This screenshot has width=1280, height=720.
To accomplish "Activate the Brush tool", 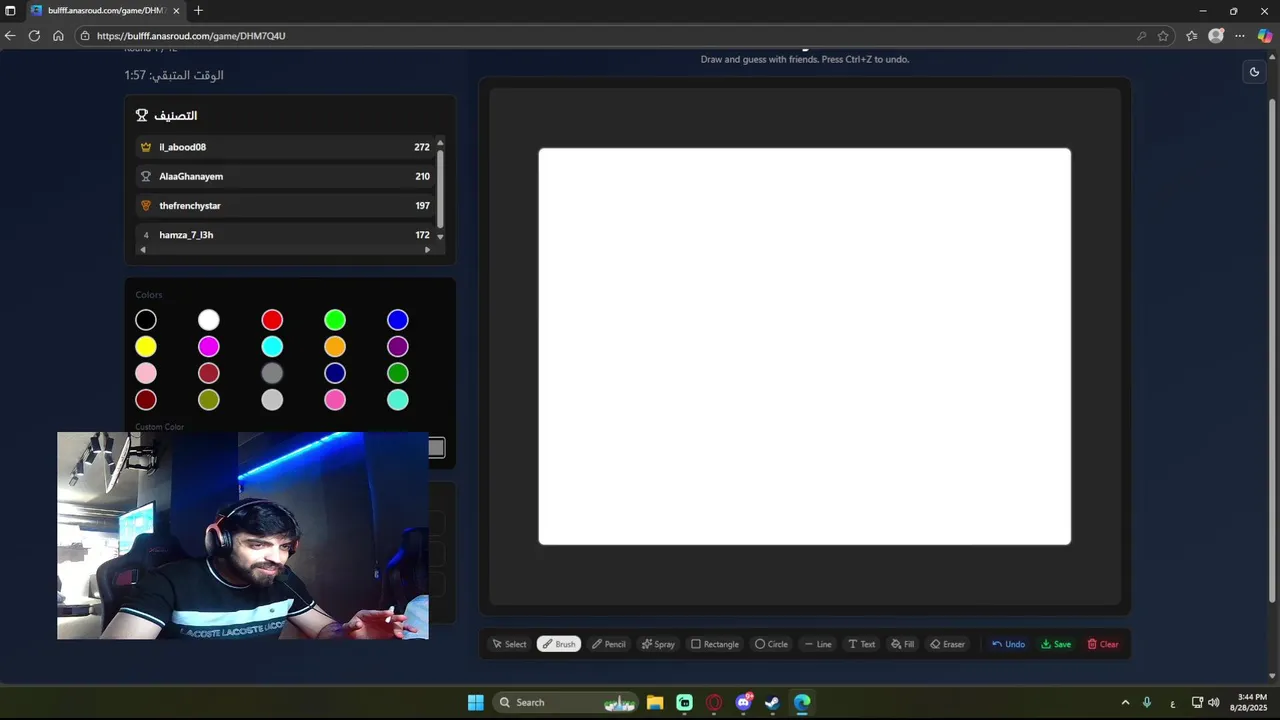I will click(x=559, y=644).
